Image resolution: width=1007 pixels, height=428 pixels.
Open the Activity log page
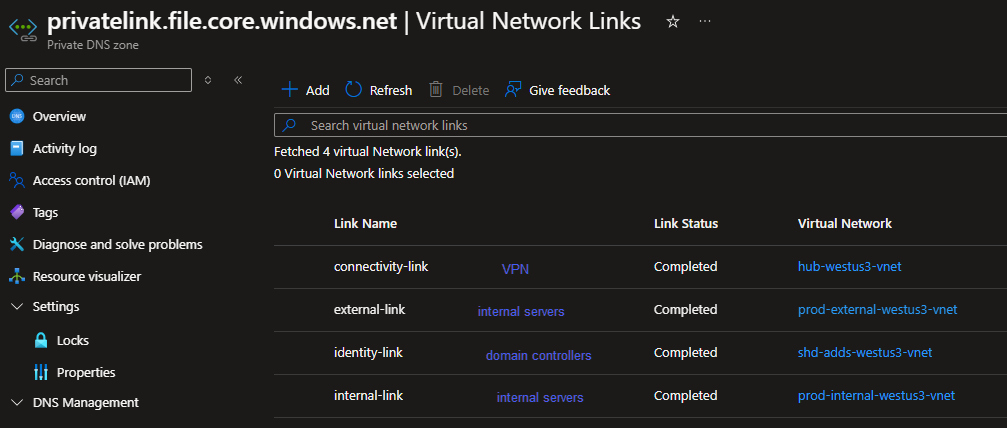coord(65,148)
